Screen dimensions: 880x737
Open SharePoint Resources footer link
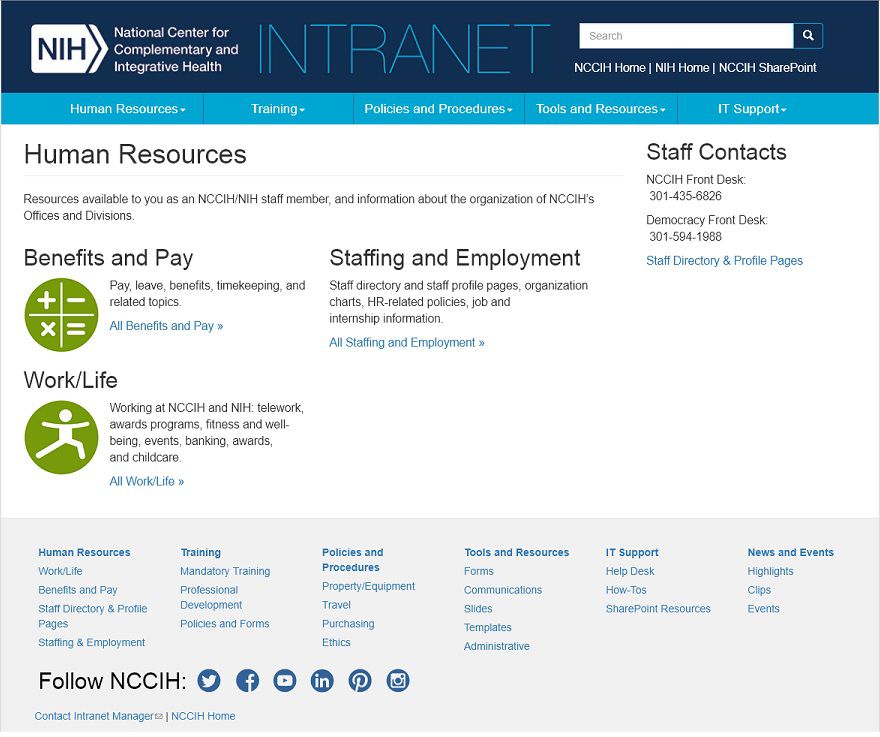[658, 608]
